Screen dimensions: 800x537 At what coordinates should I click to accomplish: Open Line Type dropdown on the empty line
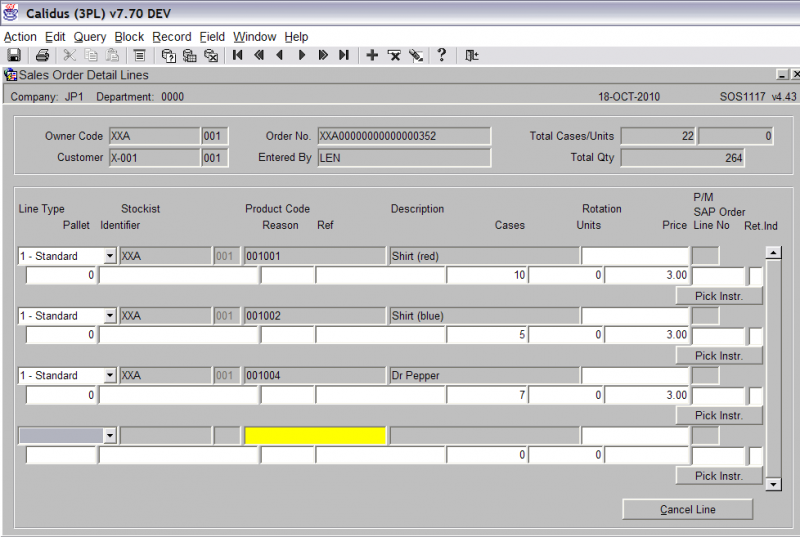[x=110, y=436]
